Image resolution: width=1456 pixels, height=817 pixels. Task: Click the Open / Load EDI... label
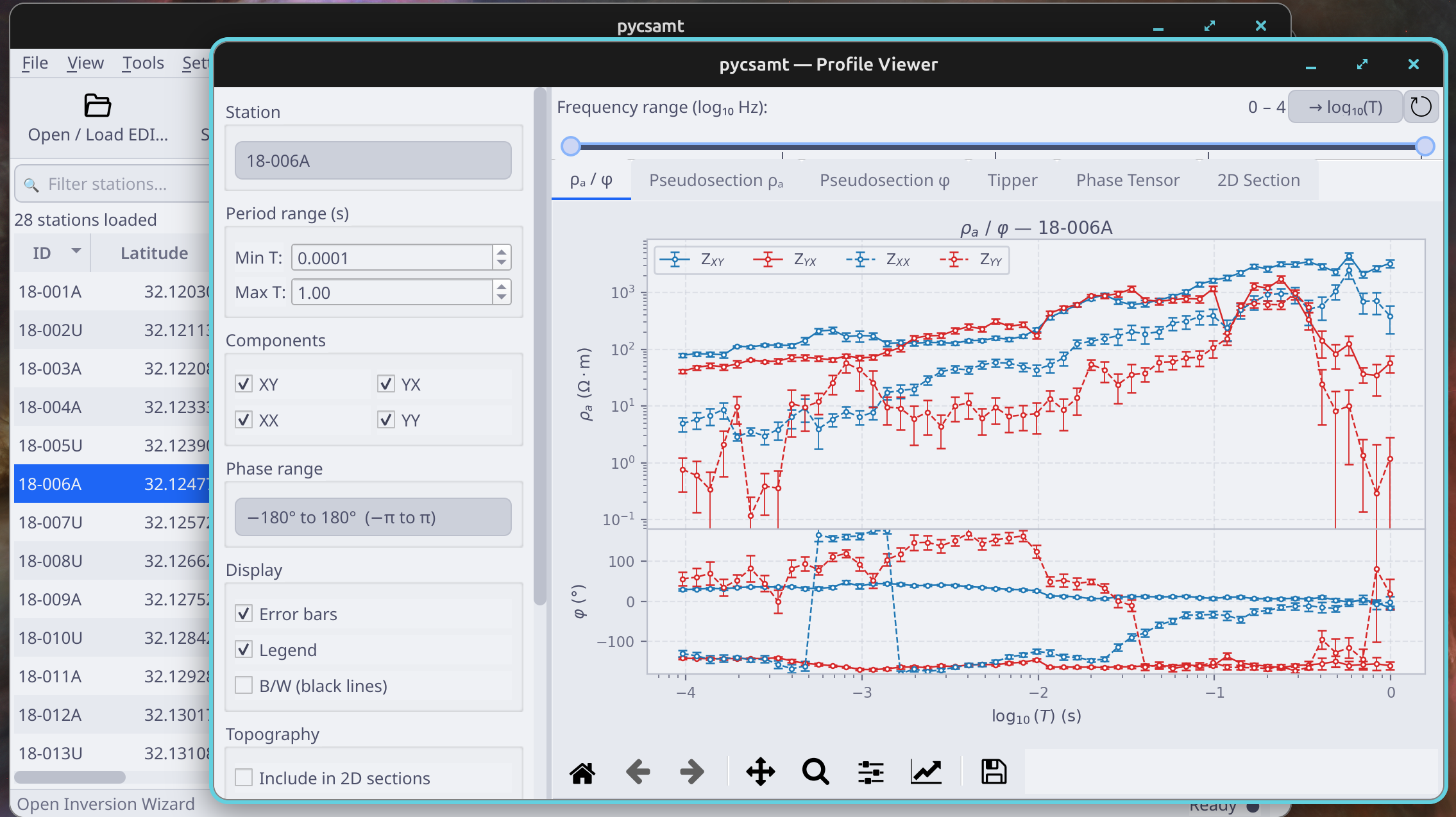coord(98,135)
